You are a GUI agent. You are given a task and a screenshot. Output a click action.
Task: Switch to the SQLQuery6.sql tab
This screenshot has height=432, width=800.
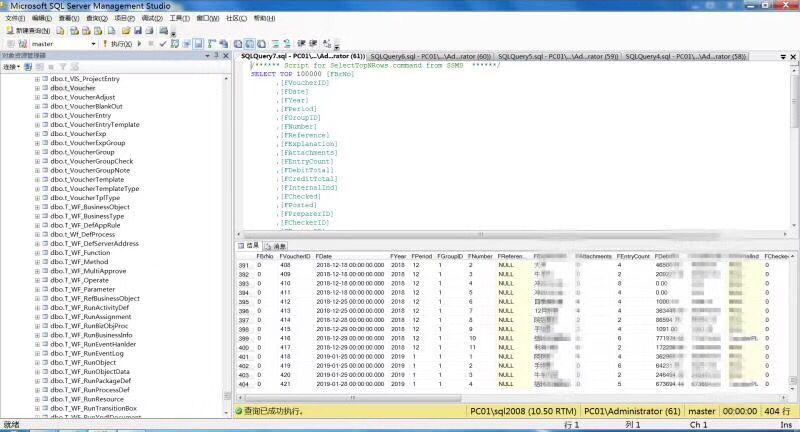(429, 56)
